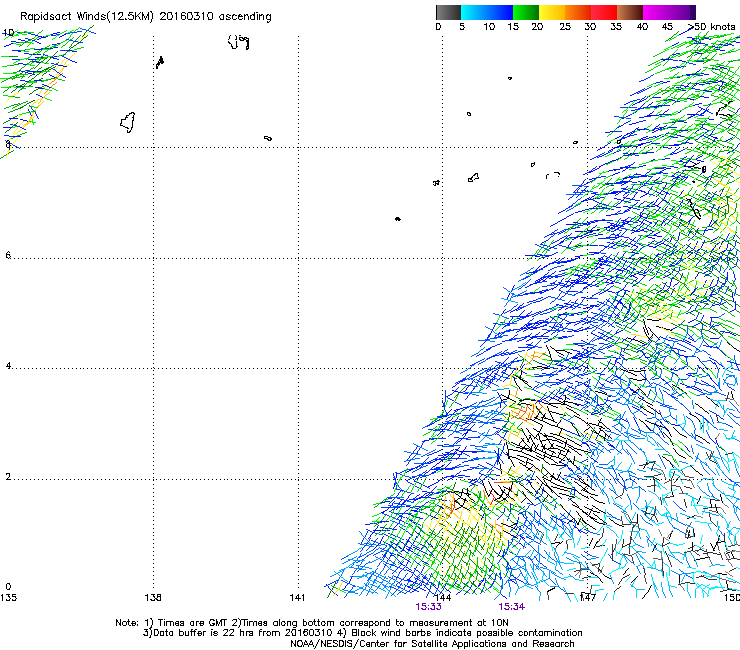Click the legend scale number '10'
This screenshot has width=740, height=650.
click(x=489, y=27)
